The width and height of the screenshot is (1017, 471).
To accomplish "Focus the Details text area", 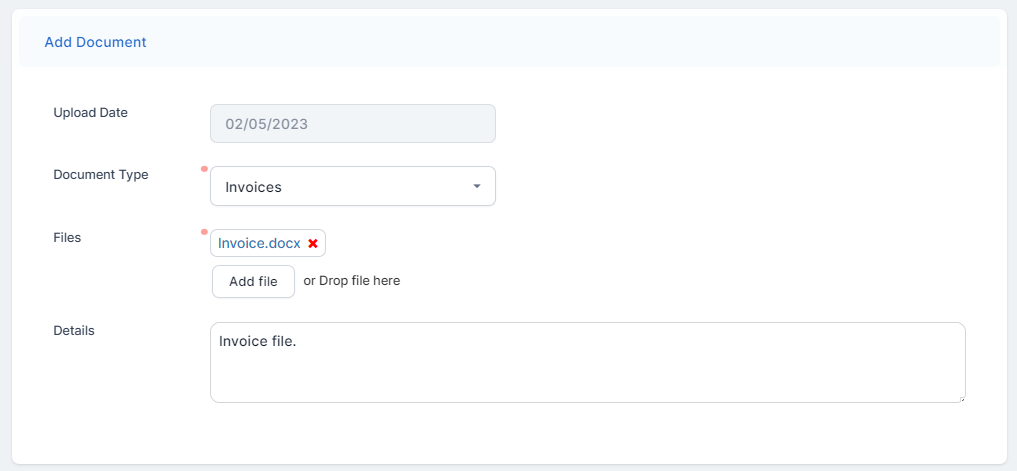I will tap(587, 370).
